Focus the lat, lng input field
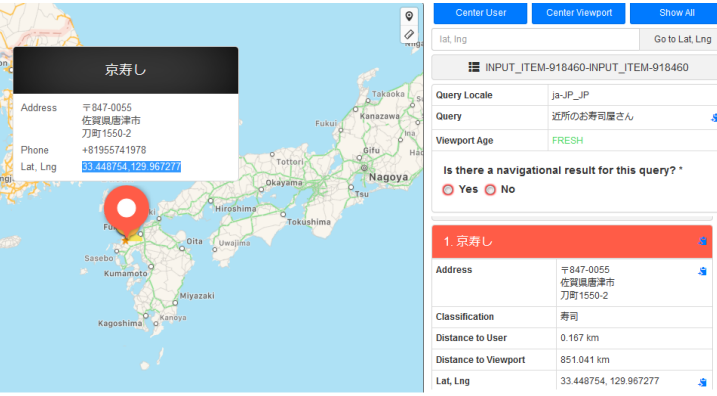Viewport: 717px width, 396px height. (x=535, y=39)
